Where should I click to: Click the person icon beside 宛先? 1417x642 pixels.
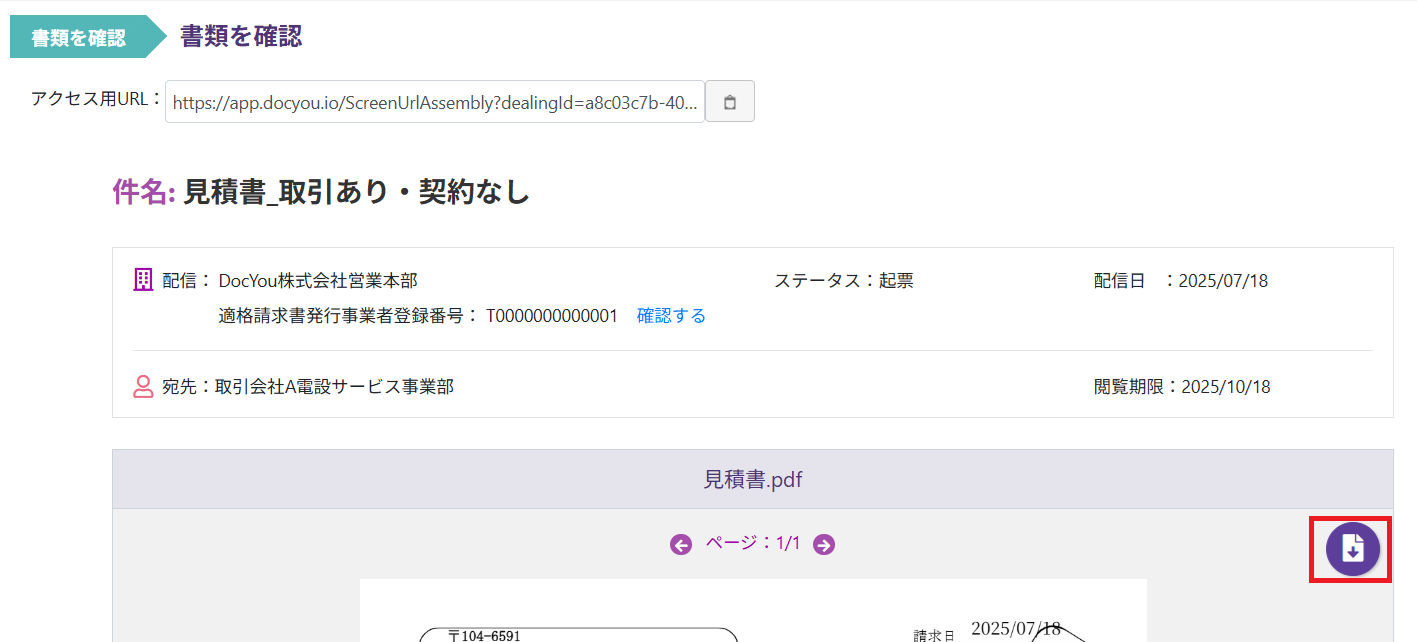click(x=143, y=387)
